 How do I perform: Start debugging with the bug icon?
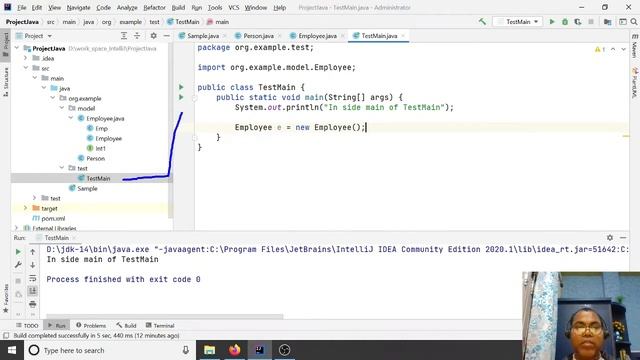565,22
